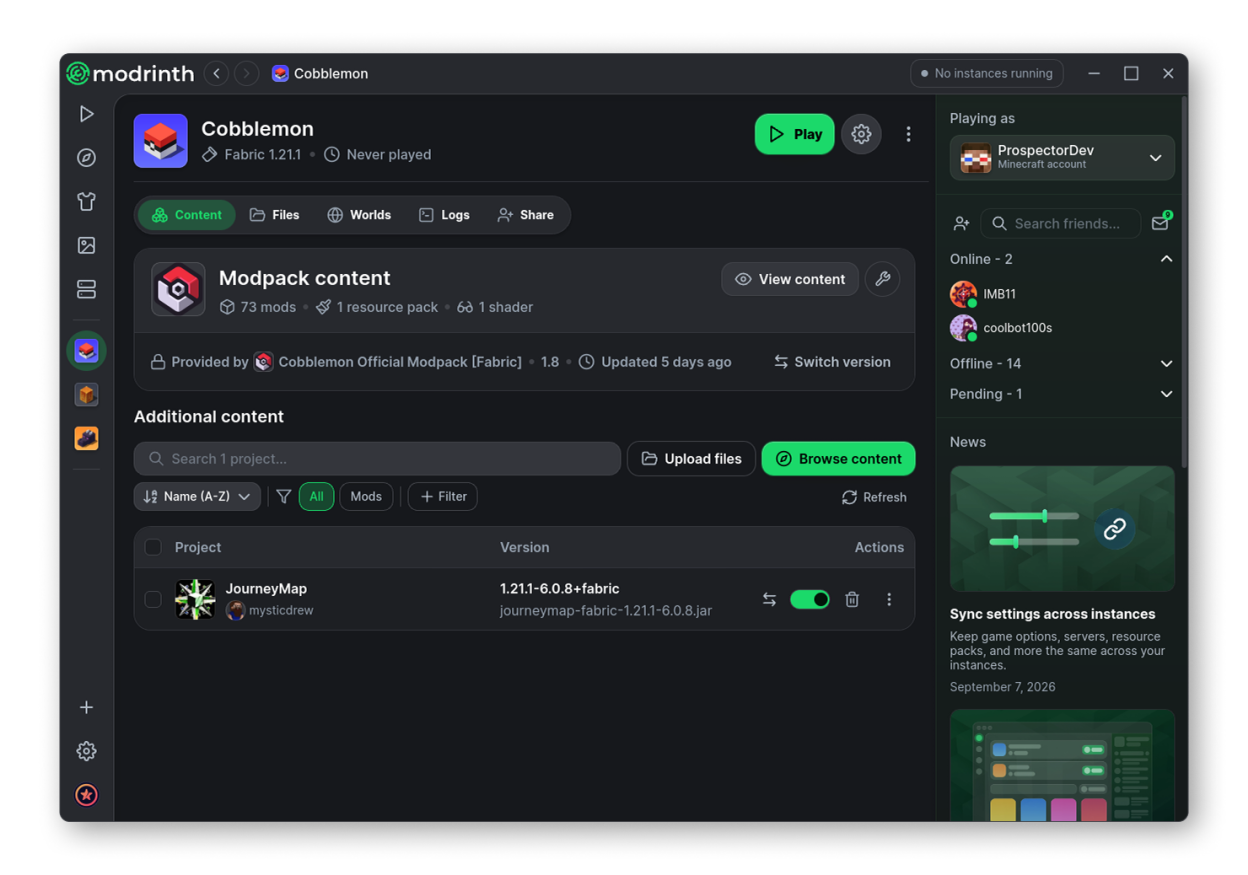Open the Home play icon in sidebar
1248x875 pixels.
[x=87, y=114]
